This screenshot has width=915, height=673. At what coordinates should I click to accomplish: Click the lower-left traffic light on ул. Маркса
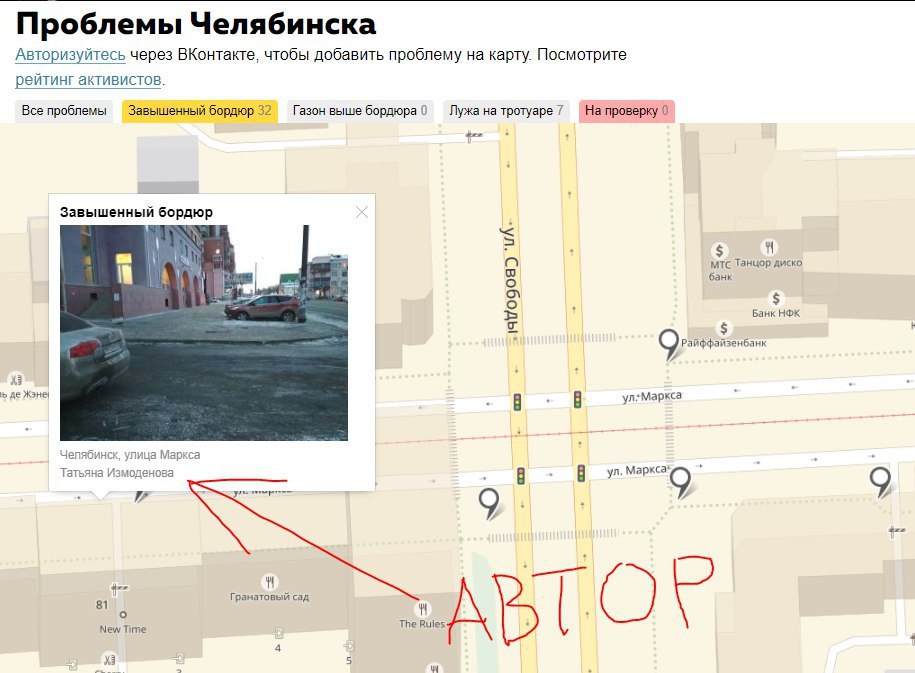pyautogui.click(x=521, y=476)
